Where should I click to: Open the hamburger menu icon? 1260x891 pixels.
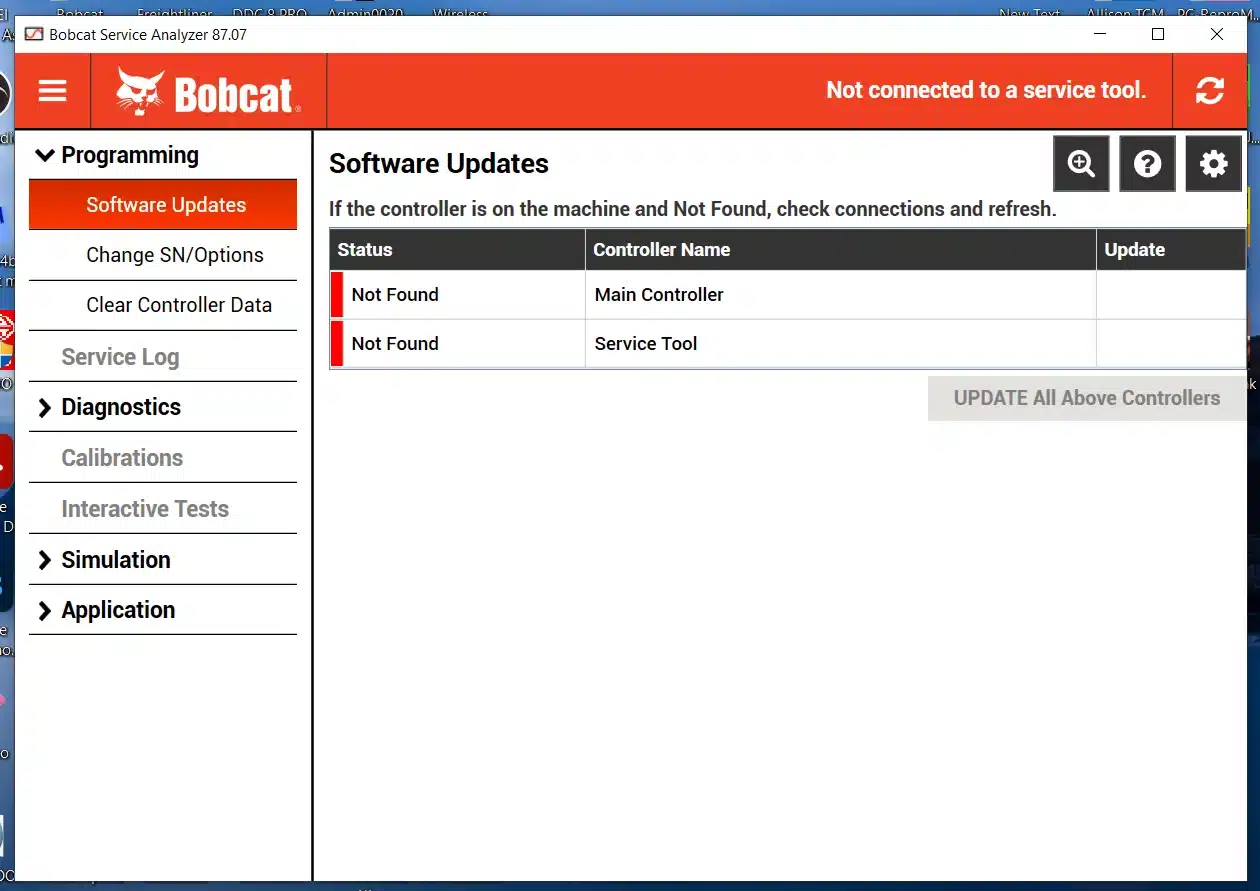click(52, 91)
